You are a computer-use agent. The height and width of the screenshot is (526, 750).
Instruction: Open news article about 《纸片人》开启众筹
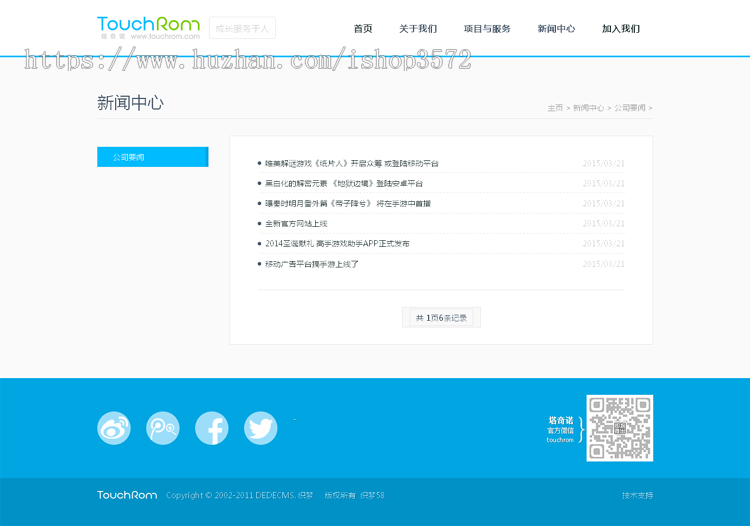coord(352,164)
